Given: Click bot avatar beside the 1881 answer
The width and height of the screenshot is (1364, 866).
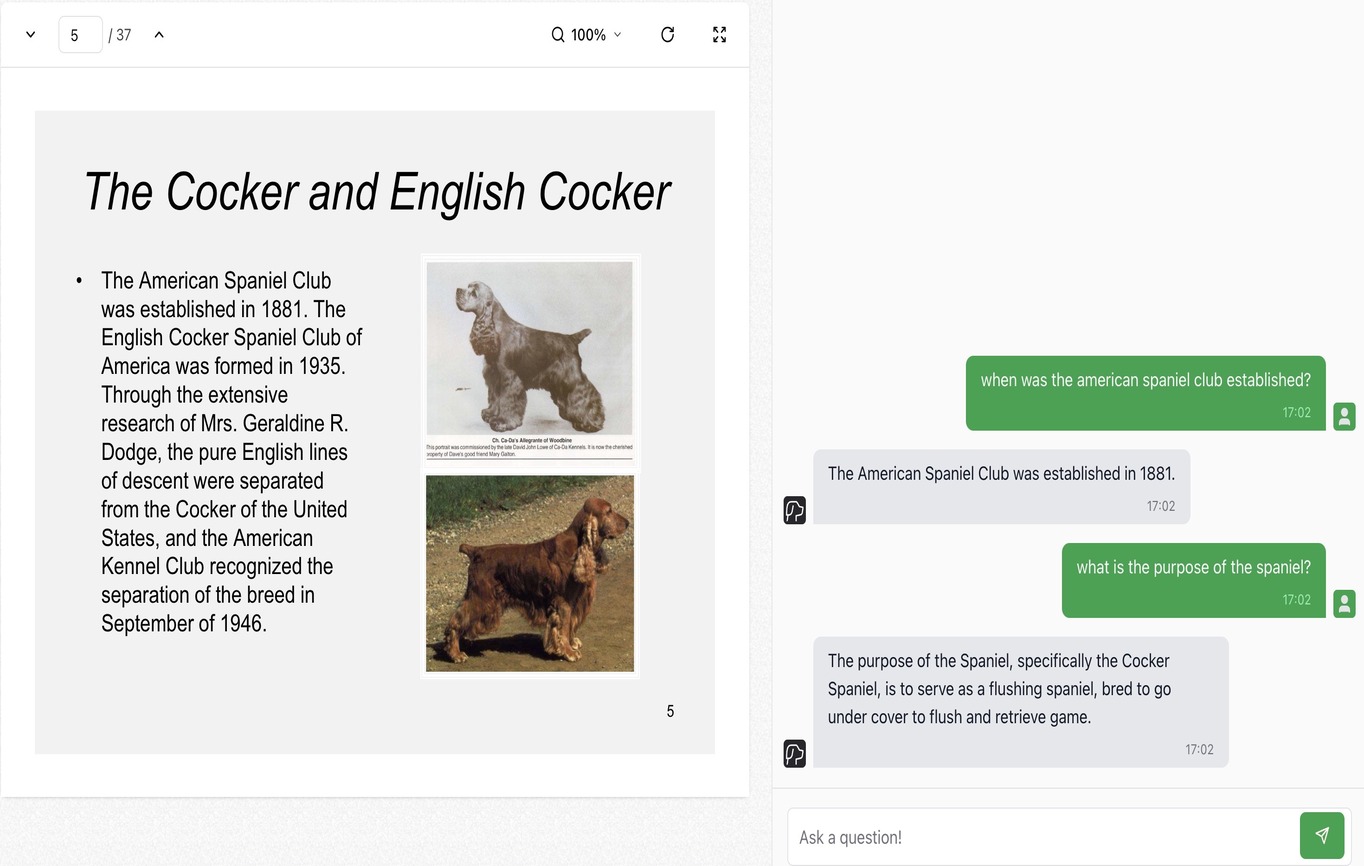Looking at the screenshot, I should pos(795,510).
